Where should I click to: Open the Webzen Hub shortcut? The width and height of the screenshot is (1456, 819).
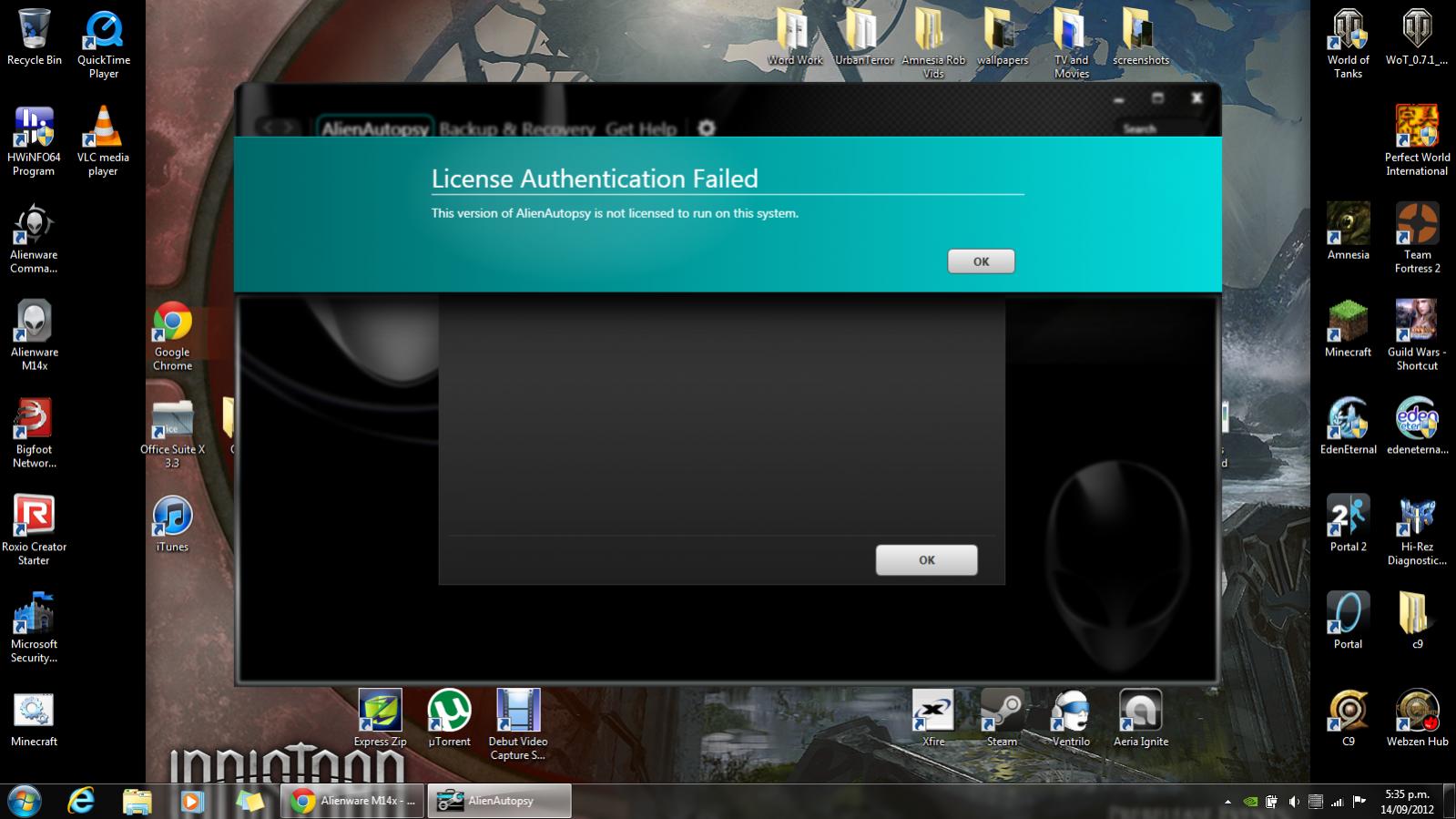click(1417, 720)
